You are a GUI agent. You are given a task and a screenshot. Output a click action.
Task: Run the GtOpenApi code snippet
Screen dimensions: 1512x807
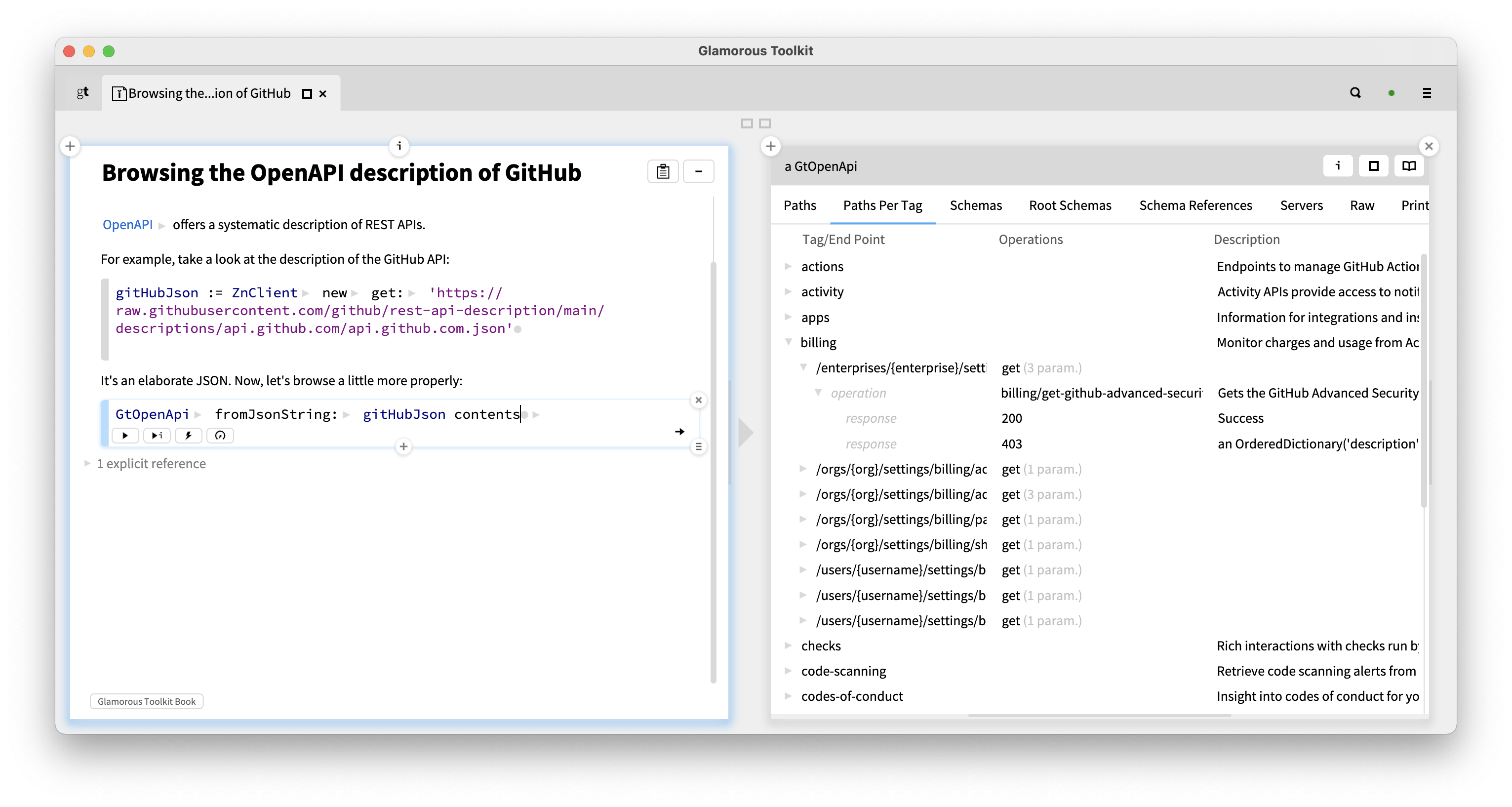point(125,436)
